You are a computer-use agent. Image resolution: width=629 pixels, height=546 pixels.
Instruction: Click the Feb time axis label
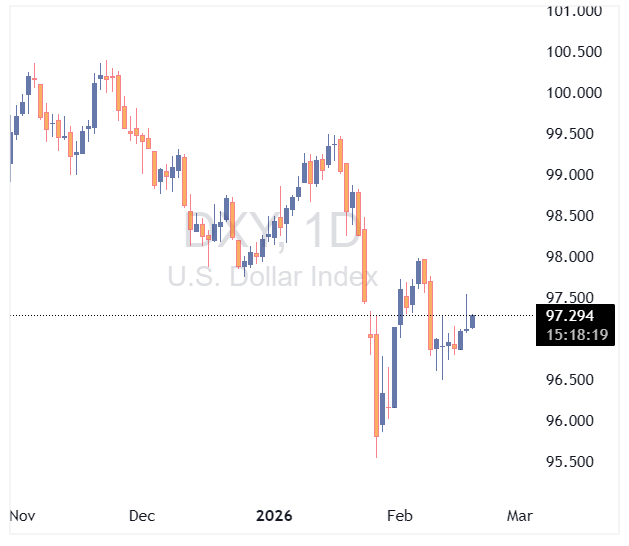click(400, 516)
